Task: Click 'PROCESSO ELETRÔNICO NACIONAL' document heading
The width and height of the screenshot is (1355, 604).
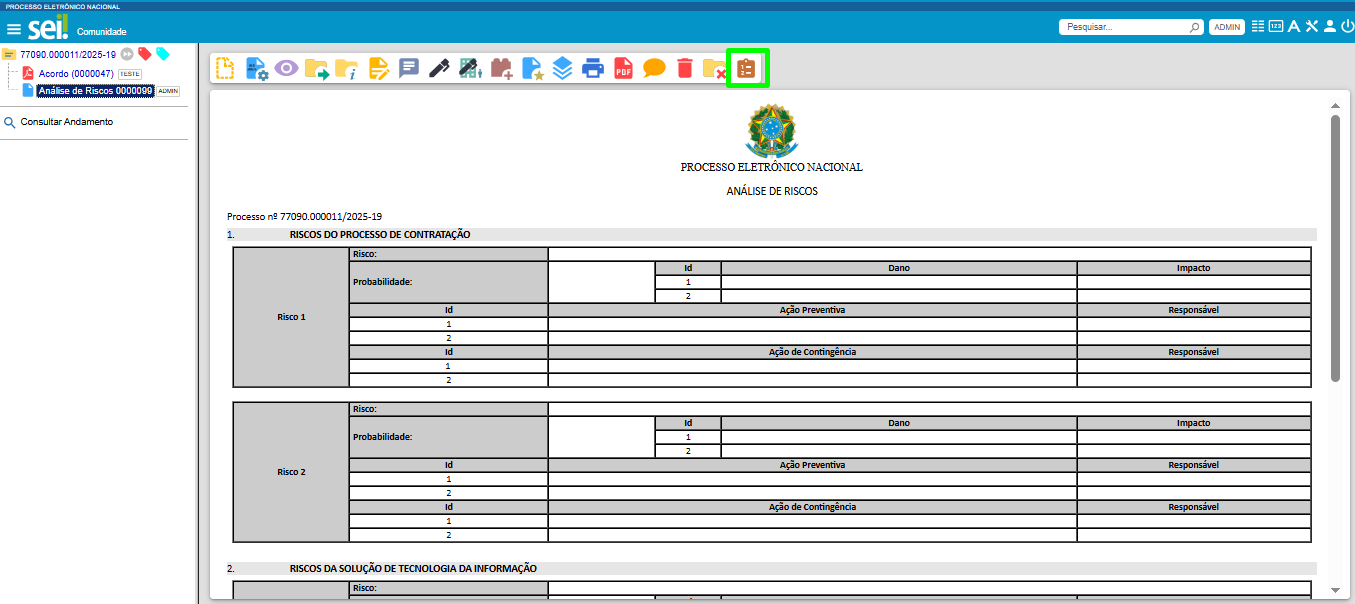Action: 771,167
